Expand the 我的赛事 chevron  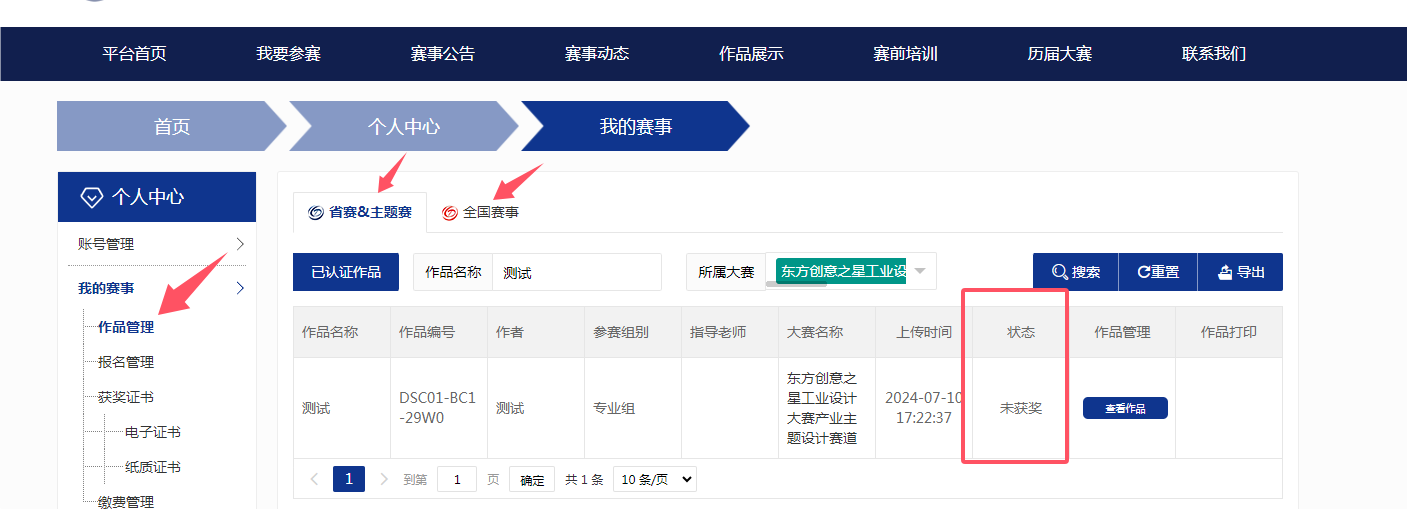(240, 289)
